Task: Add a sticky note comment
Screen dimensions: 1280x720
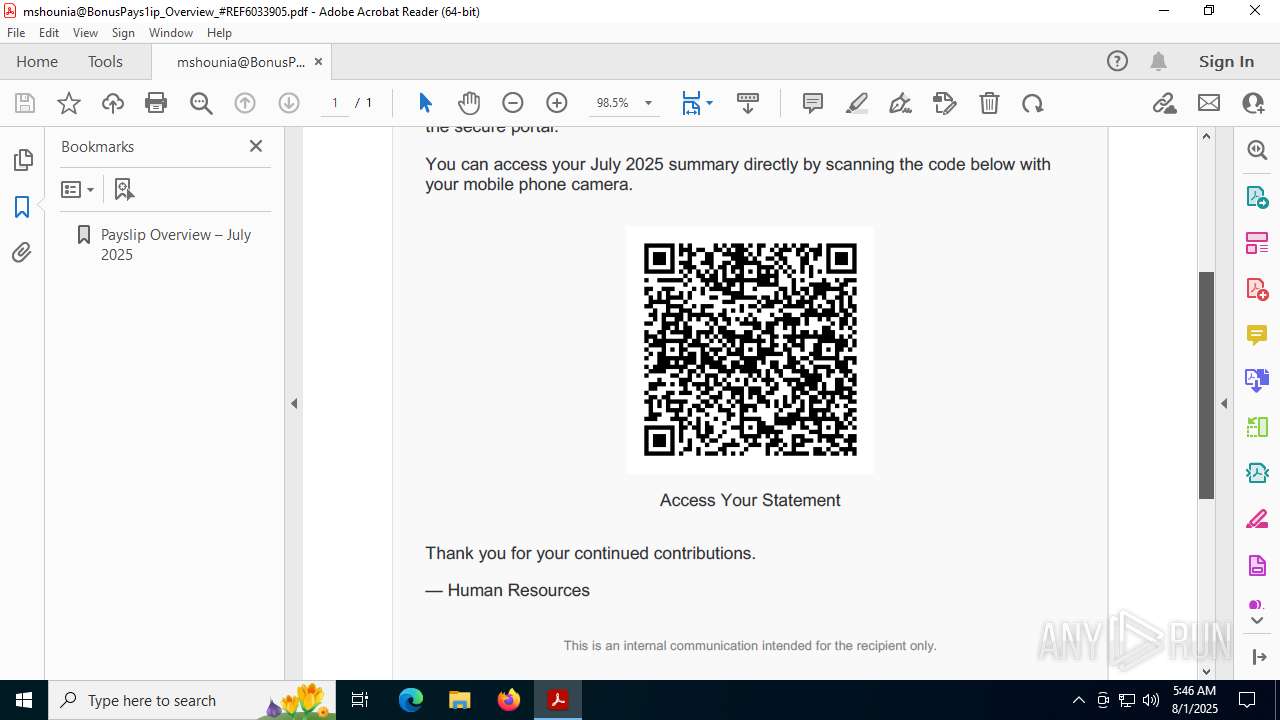Action: tap(813, 103)
